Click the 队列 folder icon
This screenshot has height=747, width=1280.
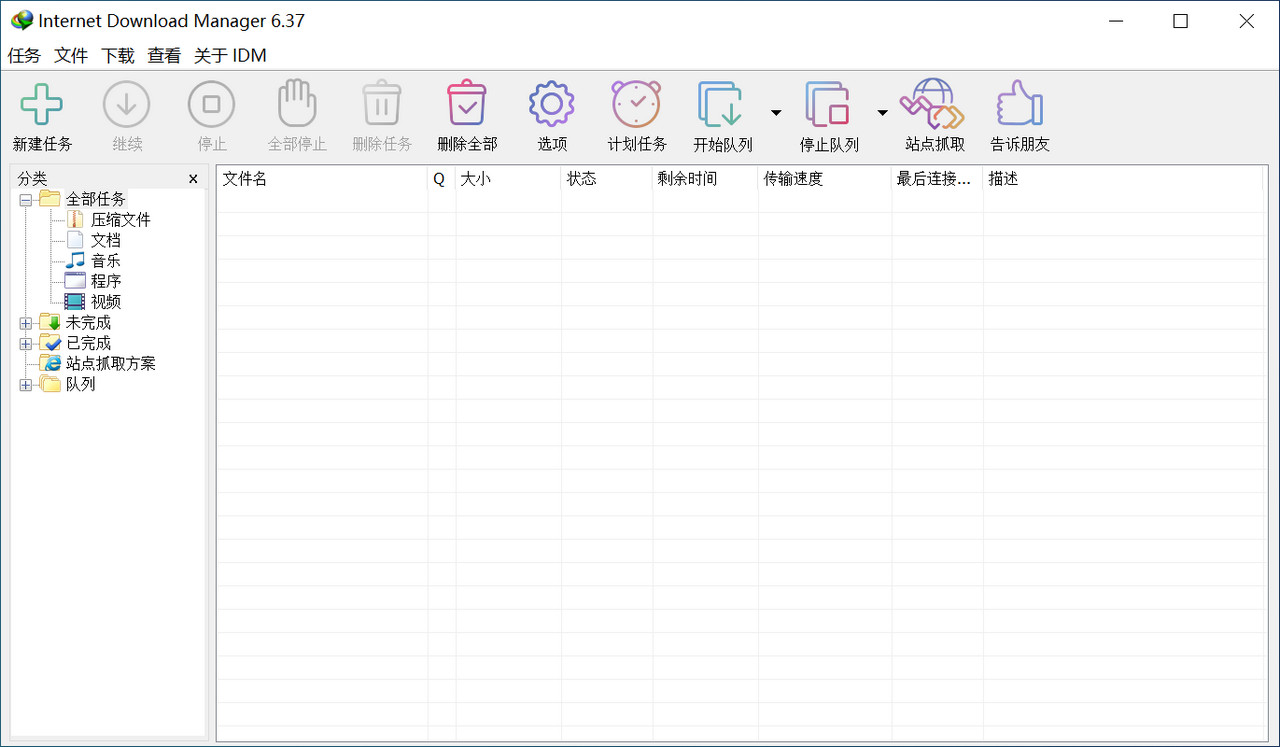[x=50, y=383]
